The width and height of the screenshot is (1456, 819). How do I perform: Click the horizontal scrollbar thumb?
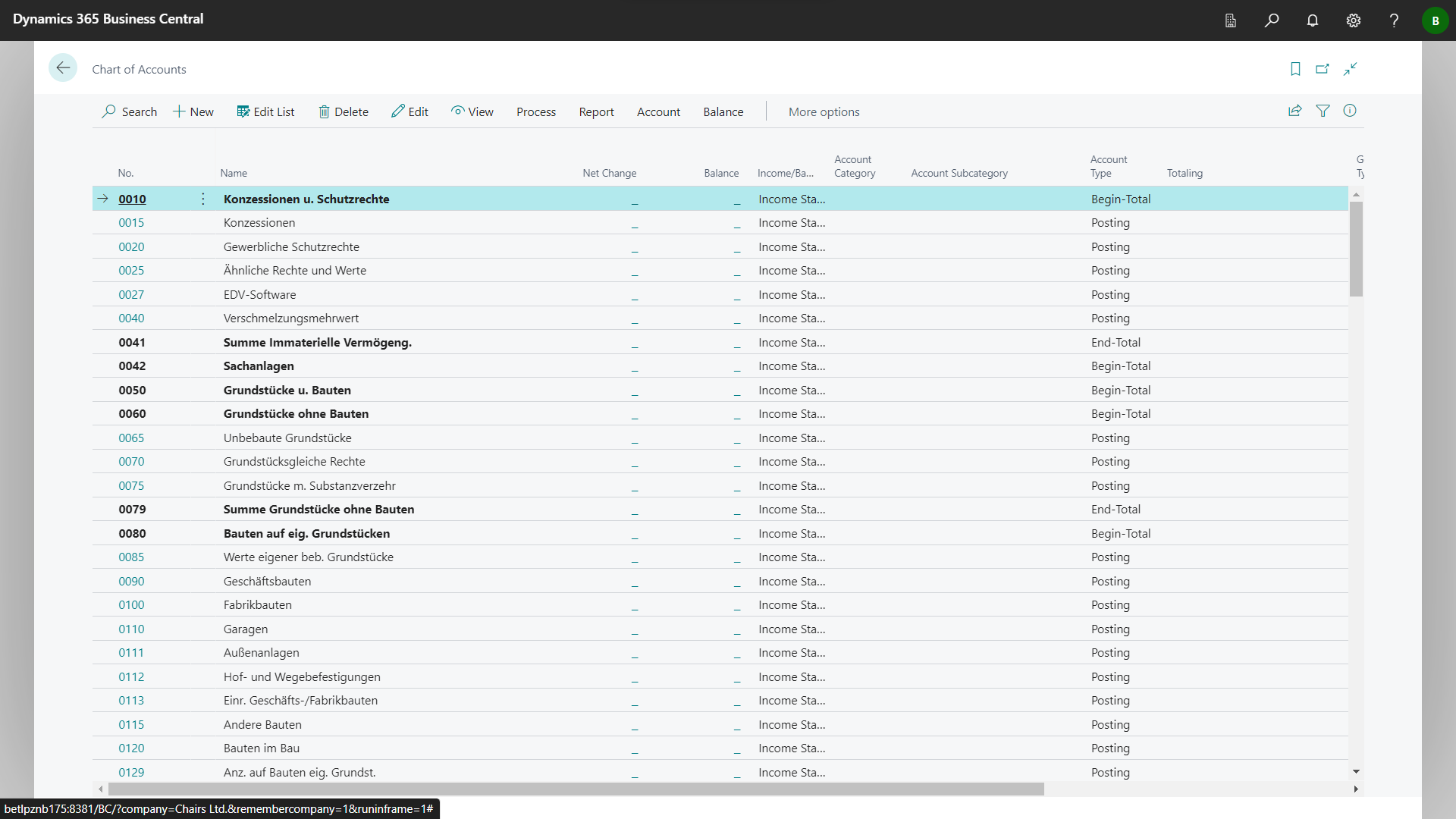[576, 789]
